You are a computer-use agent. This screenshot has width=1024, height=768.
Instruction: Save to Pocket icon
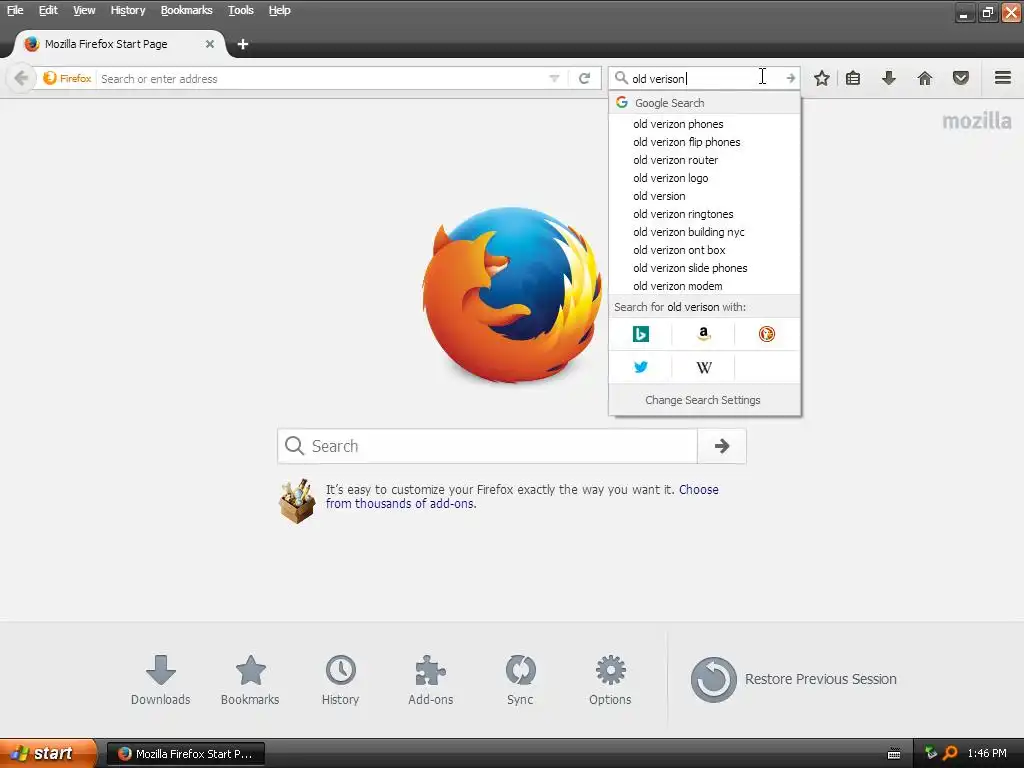click(961, 78)
